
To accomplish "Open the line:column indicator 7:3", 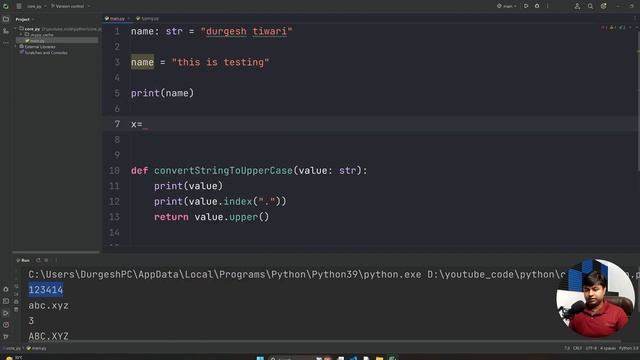I will tap(567, 348).
